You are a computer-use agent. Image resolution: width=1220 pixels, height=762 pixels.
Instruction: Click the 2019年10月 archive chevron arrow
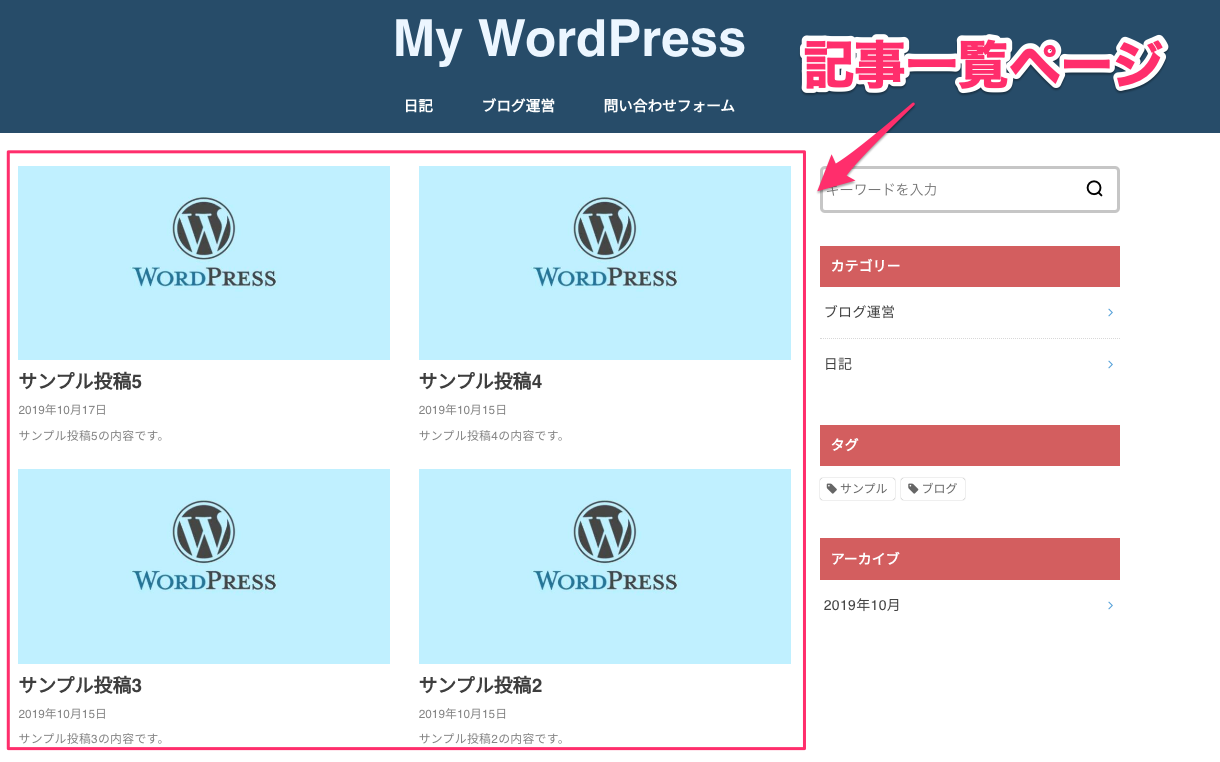tap(1110, 606)
